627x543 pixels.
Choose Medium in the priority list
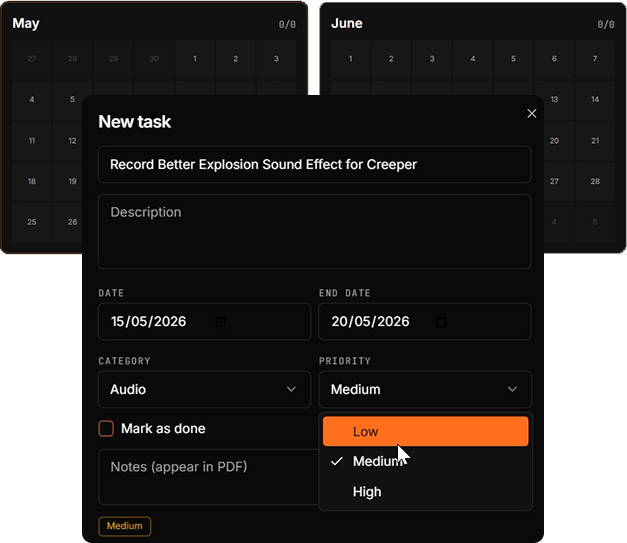[x=425, y=461]
